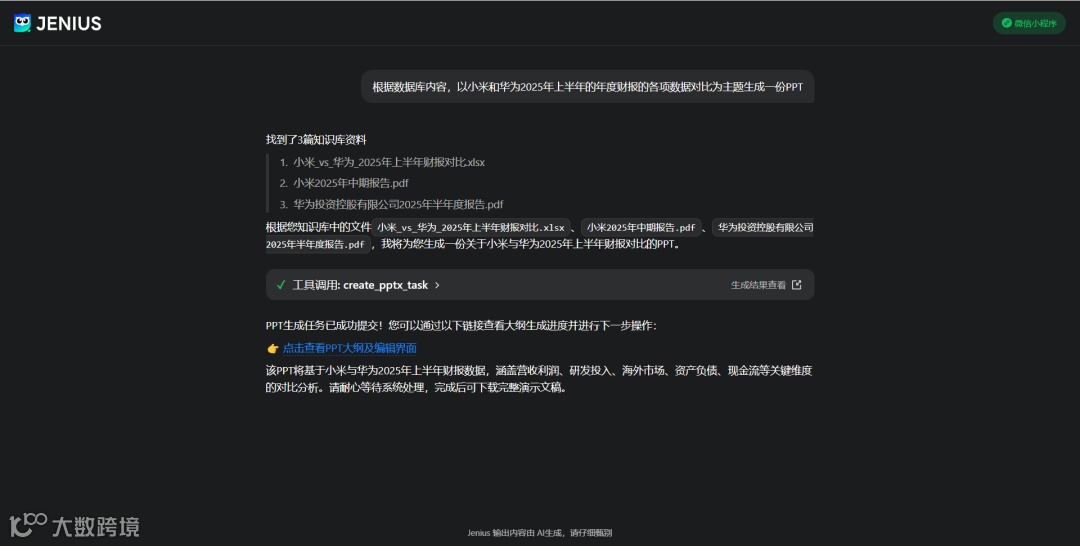Open 点击查看PPT大纲及编辑界面 link
This screenshot has height=546, width=1080.
[x=349, y=348]
